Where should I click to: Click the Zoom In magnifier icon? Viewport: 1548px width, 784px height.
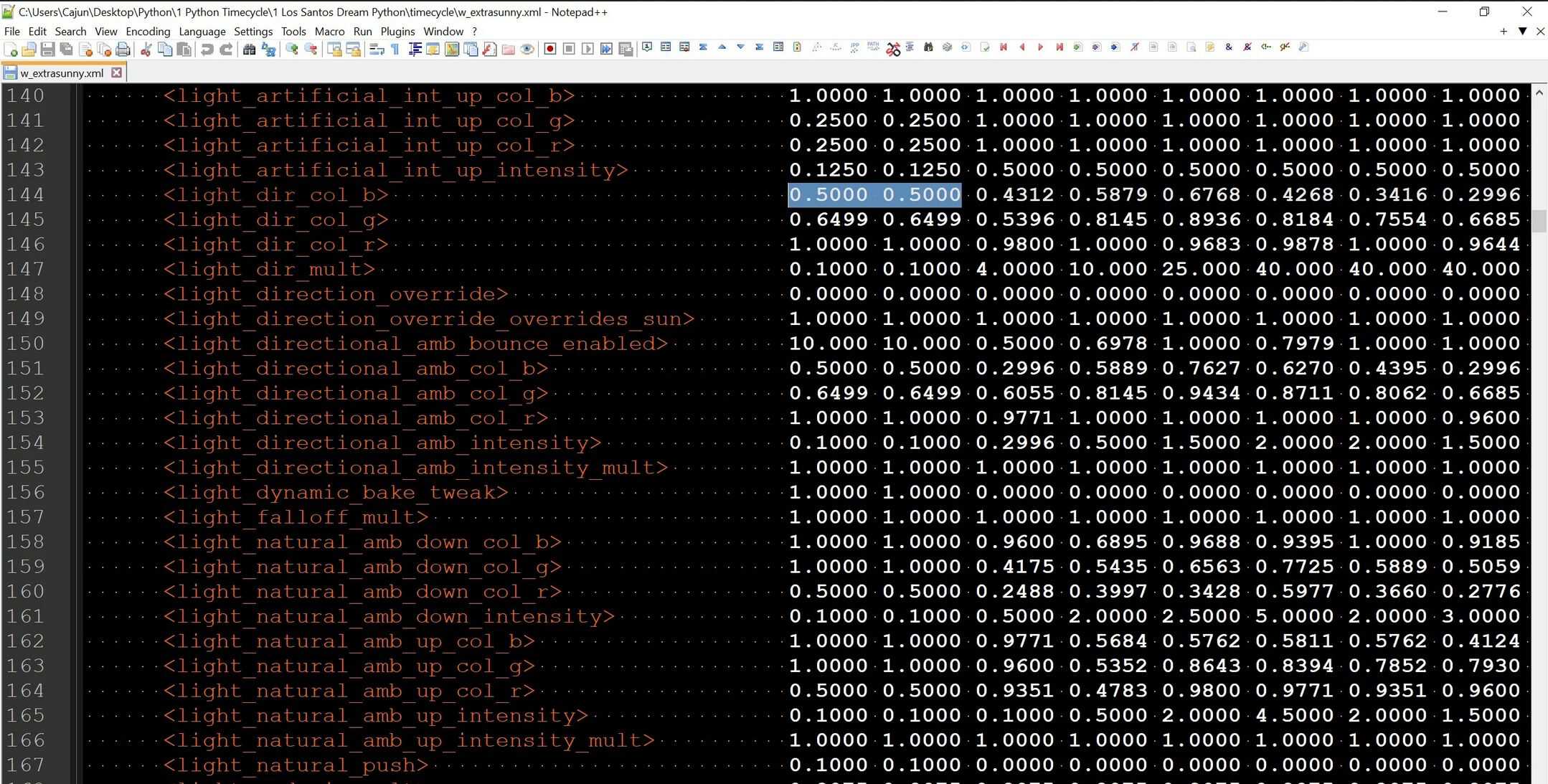click(292, 49)
